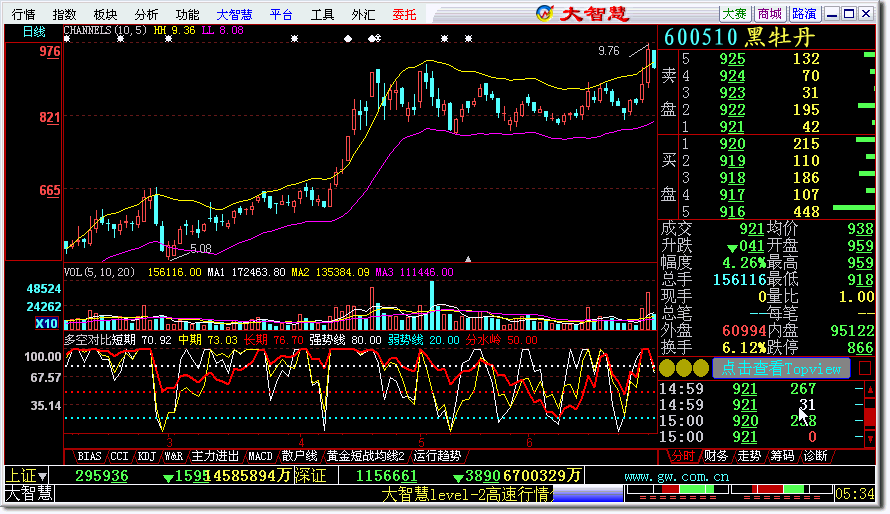Switch to the 分时 tab
890x514 pixels.
tap(683, 456)
